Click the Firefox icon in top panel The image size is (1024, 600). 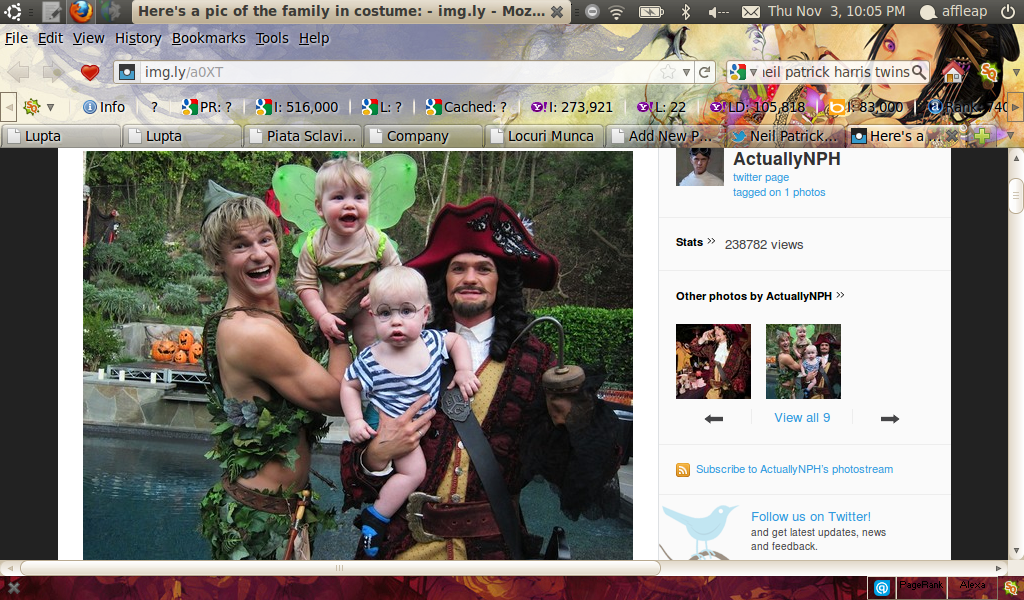click(x=81, y=11)
